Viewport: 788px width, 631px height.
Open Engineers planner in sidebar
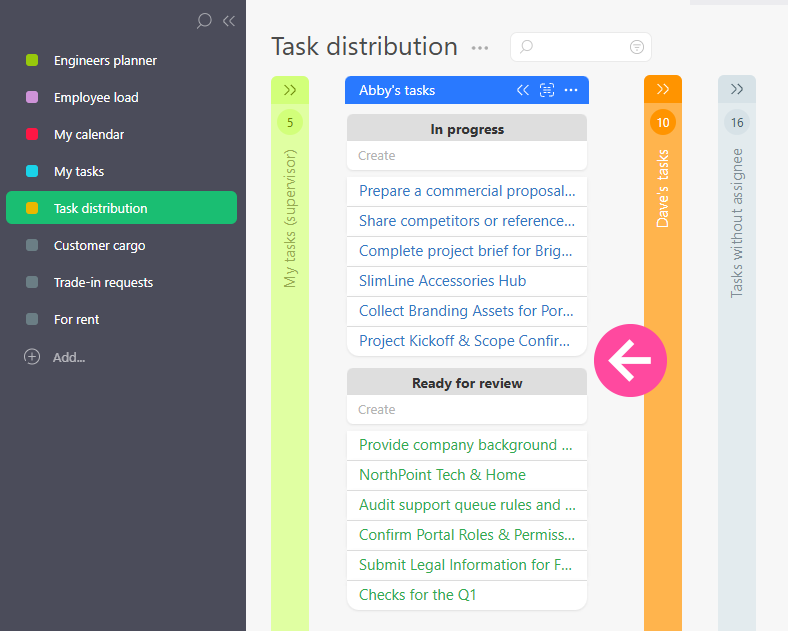click(x=105, y=60)
